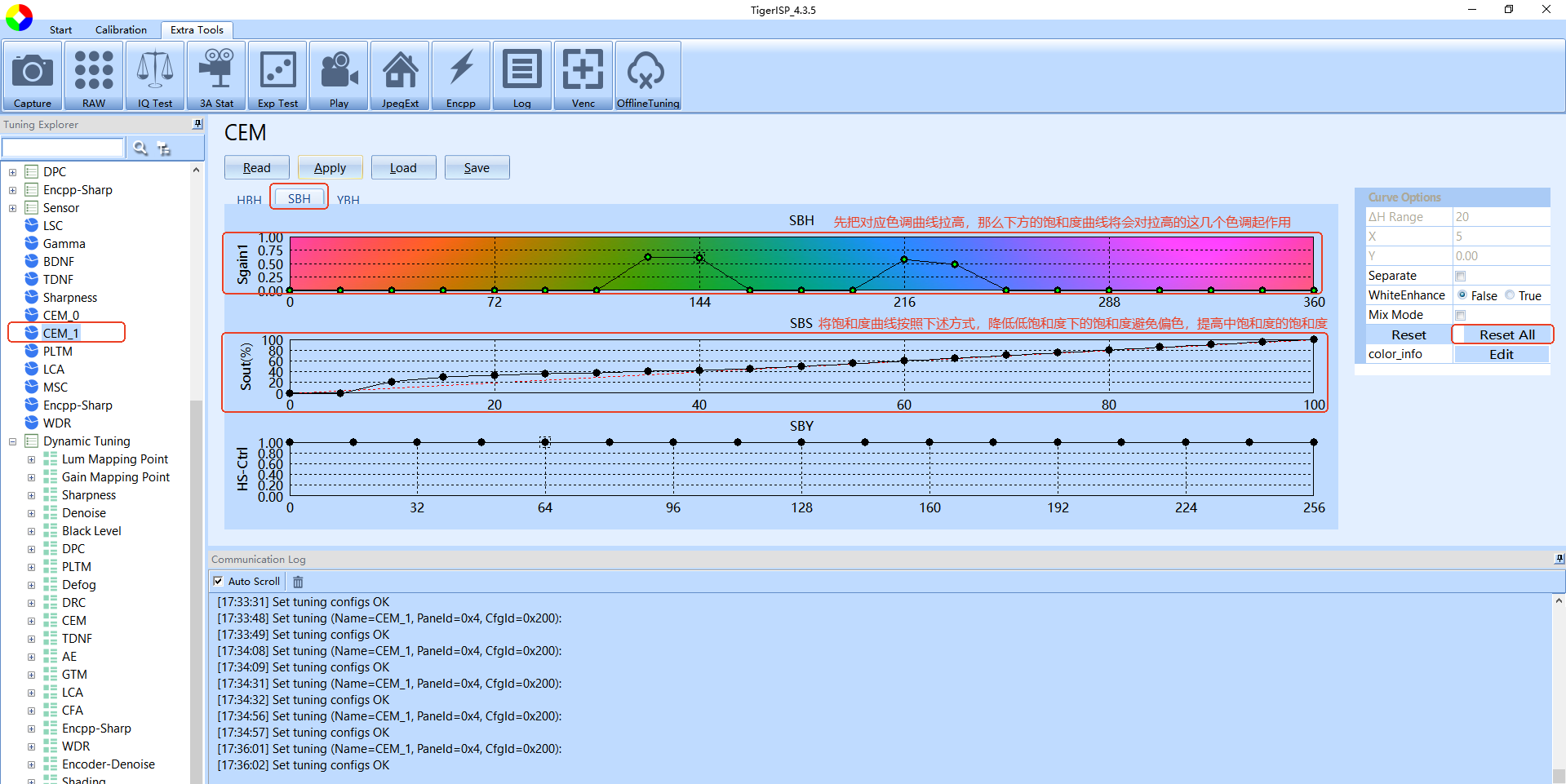Launch the RAW tool
The image size is (1566, 784).
[94, 76]
